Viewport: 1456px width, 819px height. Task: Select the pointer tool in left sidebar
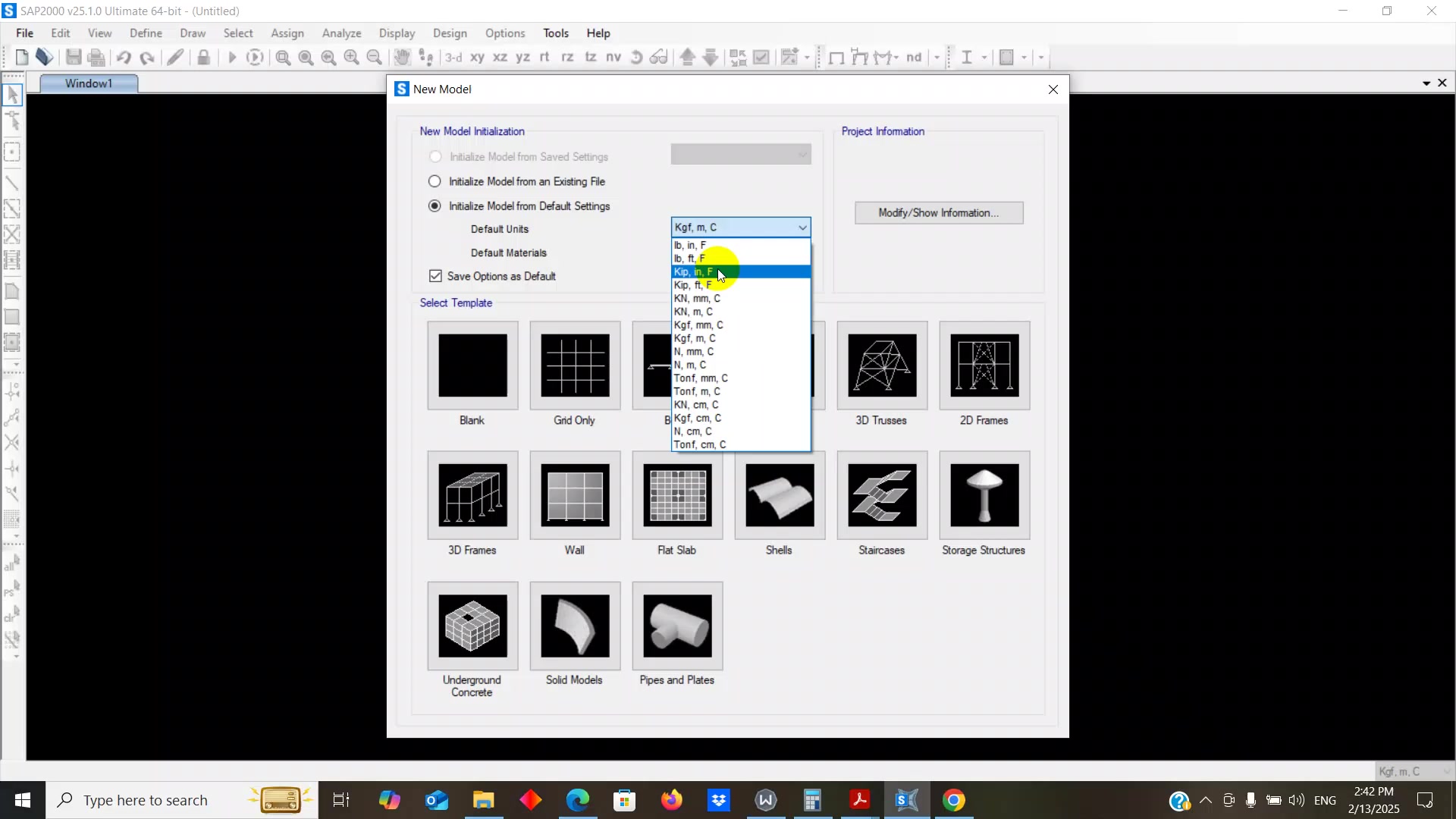12,95
